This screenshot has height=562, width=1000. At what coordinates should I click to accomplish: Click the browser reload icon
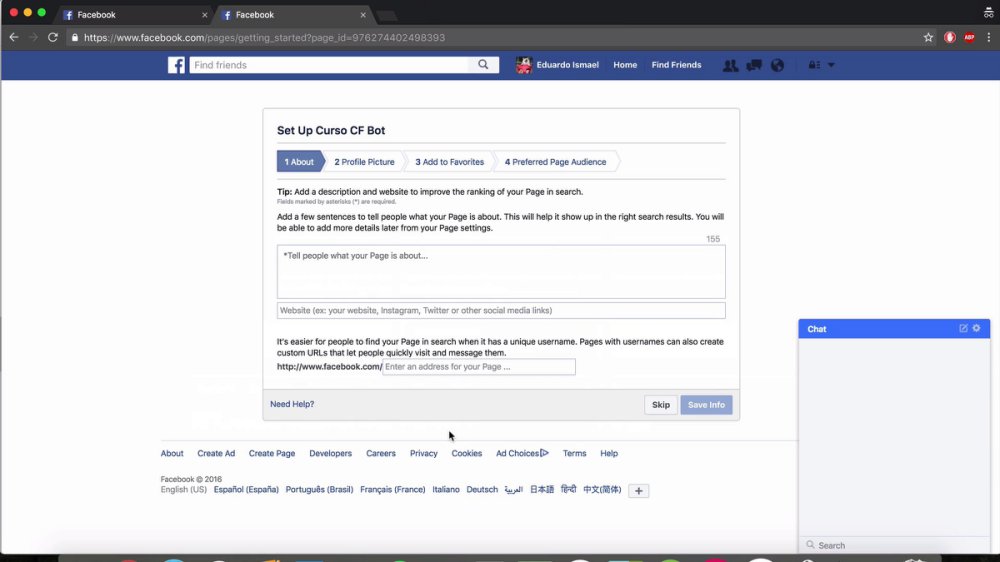53,38
